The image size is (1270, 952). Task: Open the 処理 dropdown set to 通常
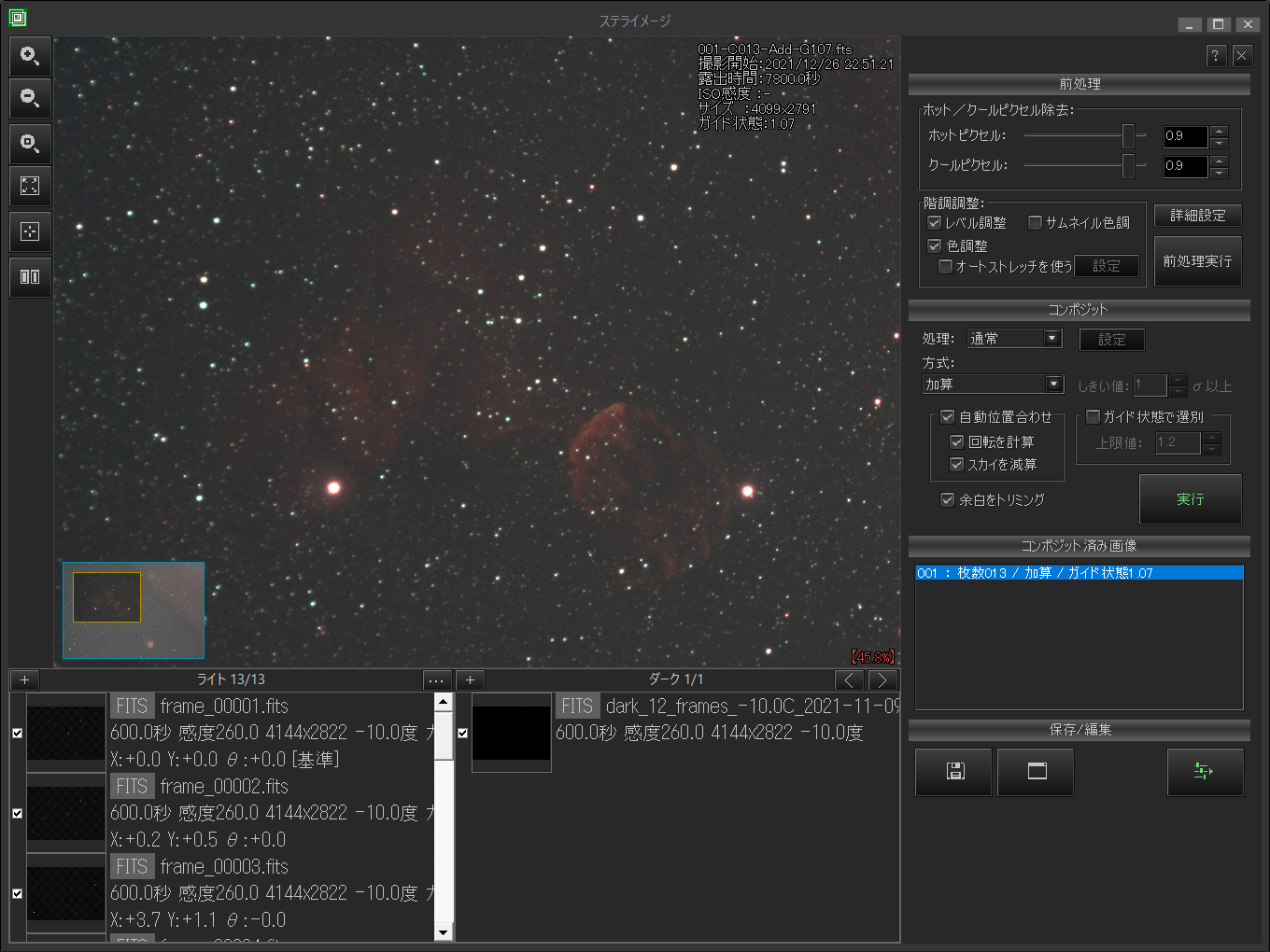tap(1014, 339)
